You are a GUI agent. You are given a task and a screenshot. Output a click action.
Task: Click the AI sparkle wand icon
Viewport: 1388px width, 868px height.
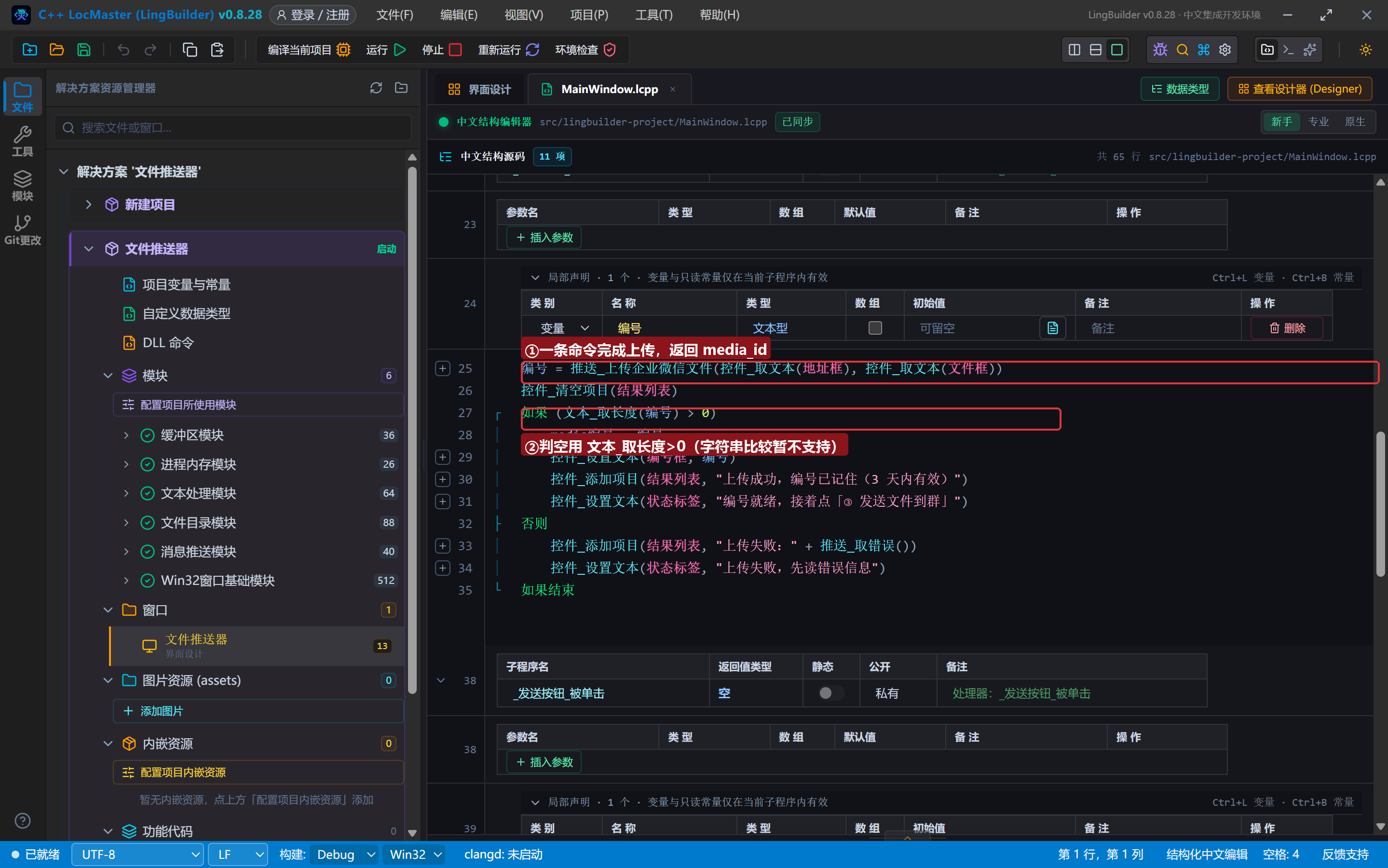[x=1310, y=50]
